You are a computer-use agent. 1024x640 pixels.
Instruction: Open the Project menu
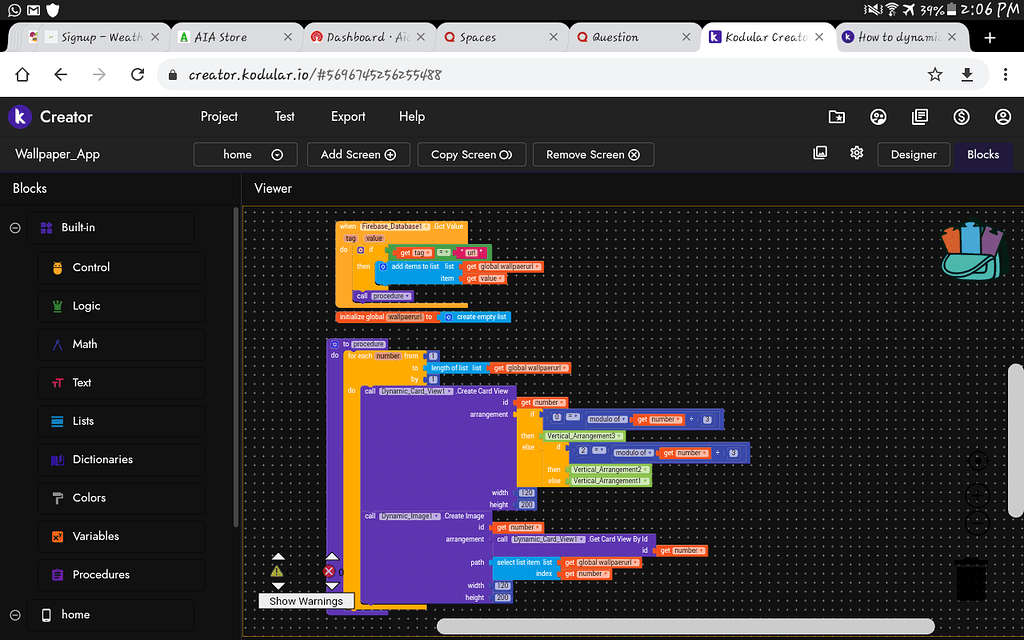pyautogui.click(x=219, y=117)
